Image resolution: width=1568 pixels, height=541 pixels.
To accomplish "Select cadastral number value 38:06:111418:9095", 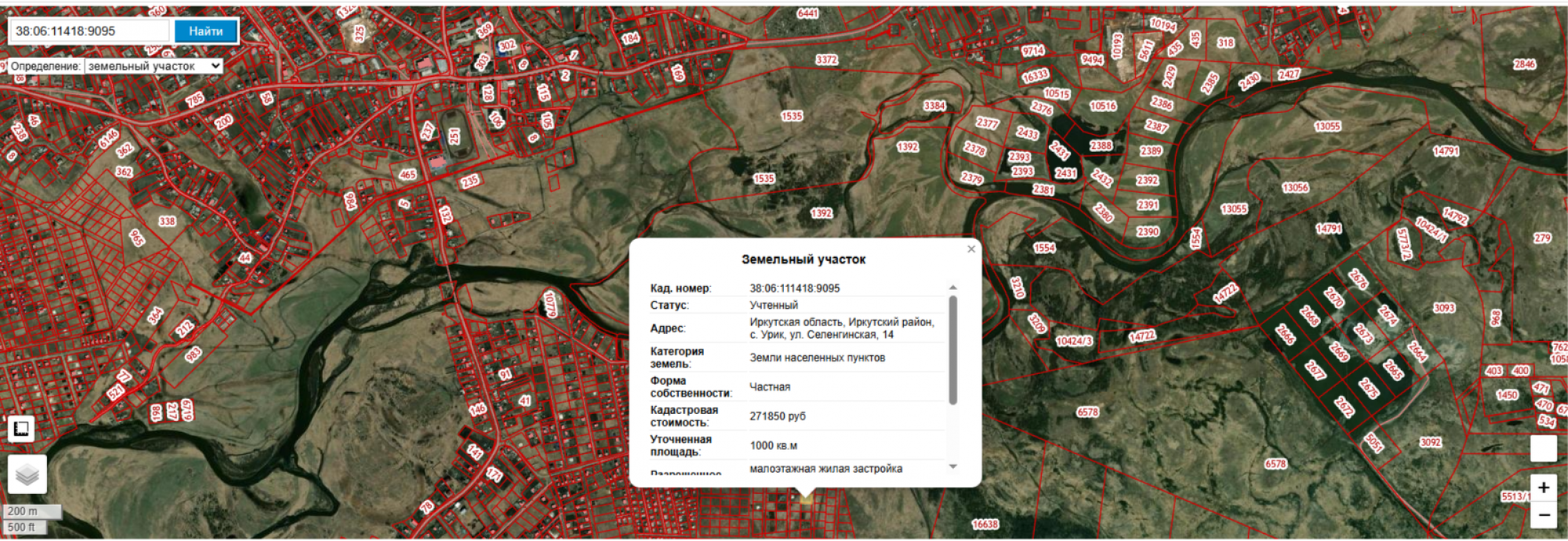I will [x=794, y=289].
